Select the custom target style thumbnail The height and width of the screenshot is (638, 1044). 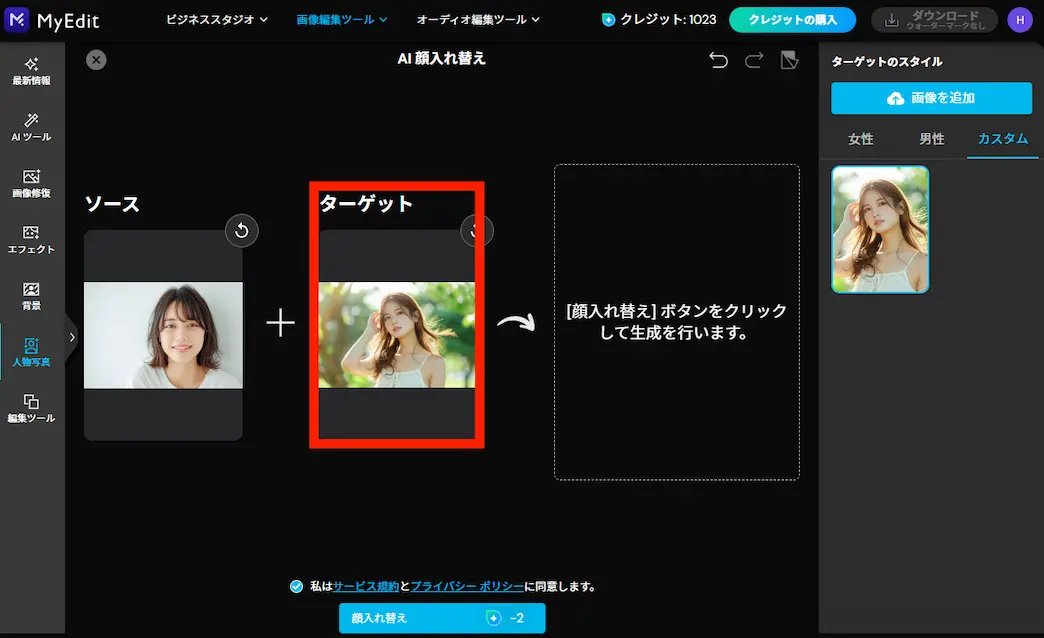879,229
